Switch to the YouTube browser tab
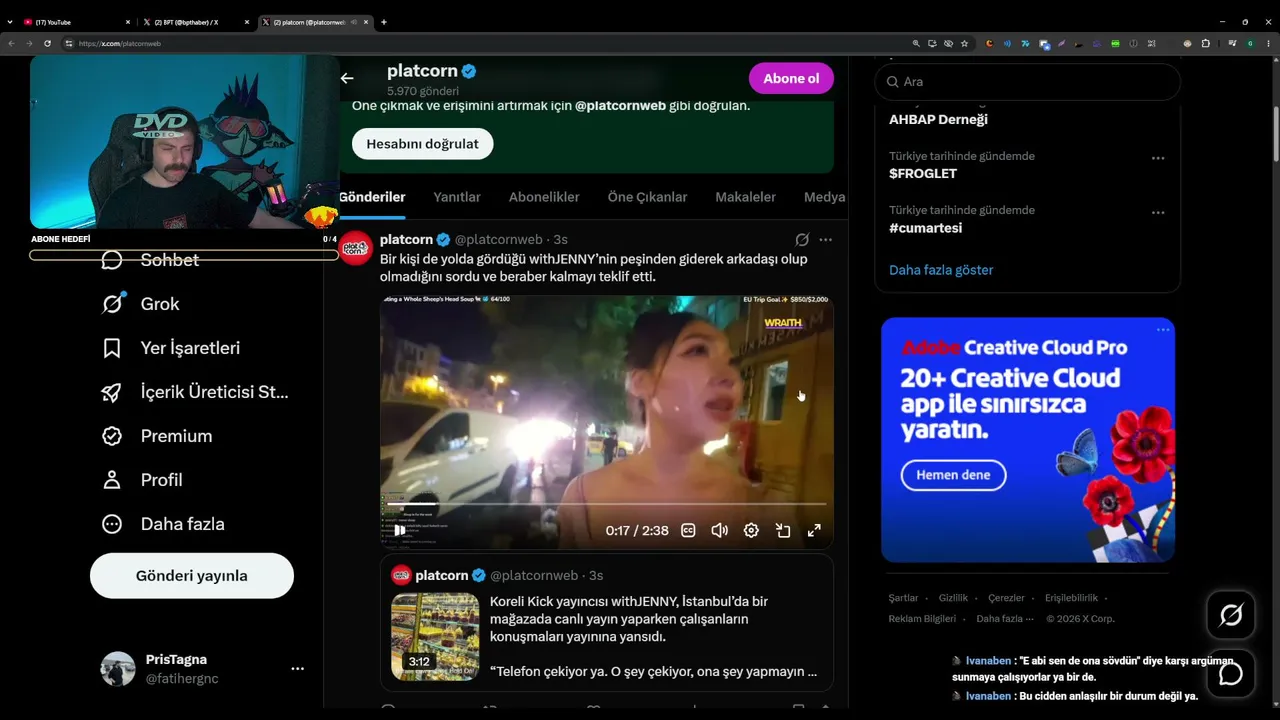This screenshot has height=720, width=1280. (x=76, y=22)
